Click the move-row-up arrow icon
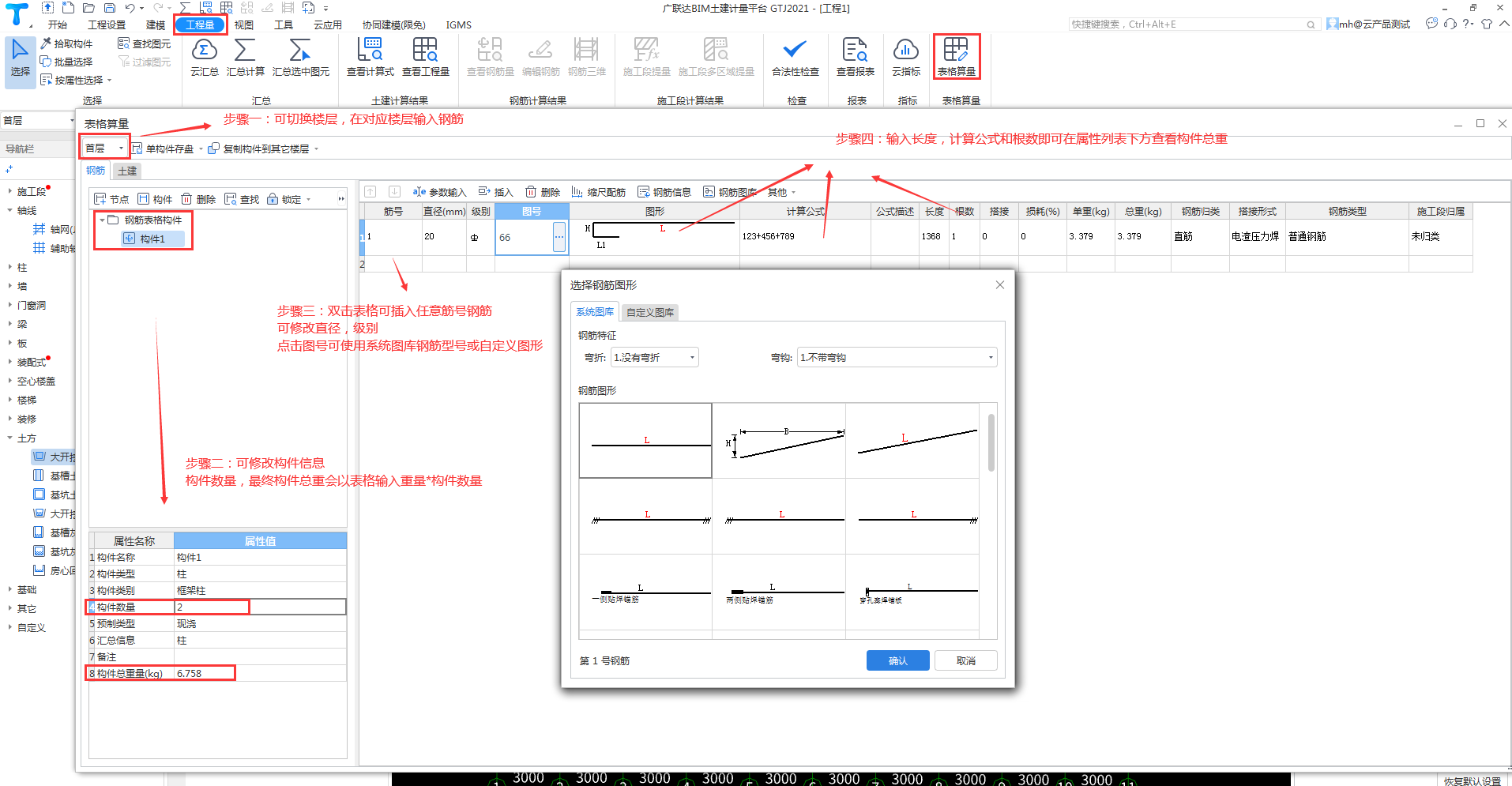This screenshot has width=1512, height=786. click(370, 191)
